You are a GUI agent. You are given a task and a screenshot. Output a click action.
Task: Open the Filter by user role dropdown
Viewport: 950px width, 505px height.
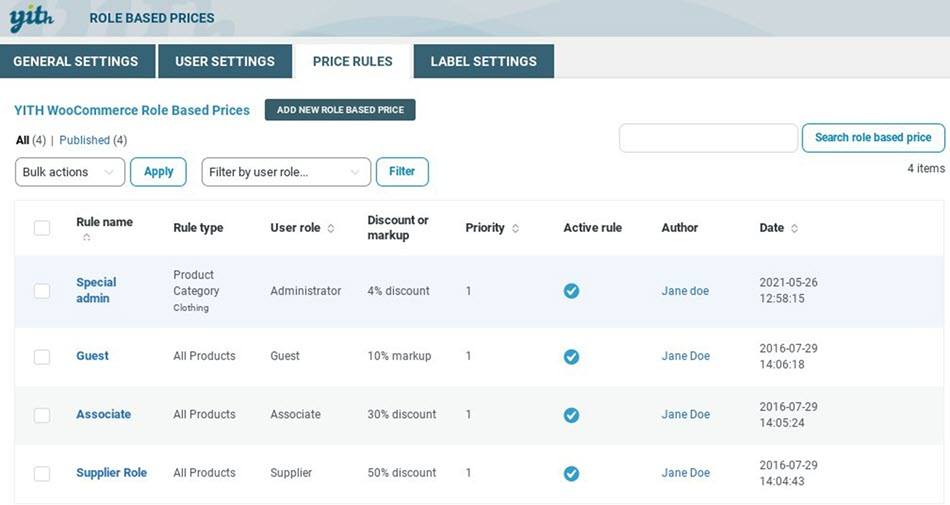click(x=286, y=172)
